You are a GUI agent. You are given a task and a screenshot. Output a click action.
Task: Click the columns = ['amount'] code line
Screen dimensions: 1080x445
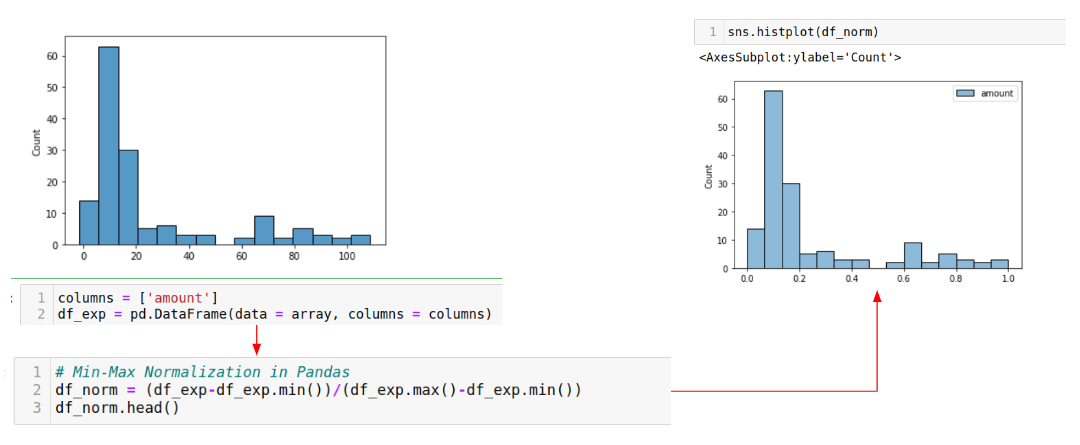coord(137,298)
